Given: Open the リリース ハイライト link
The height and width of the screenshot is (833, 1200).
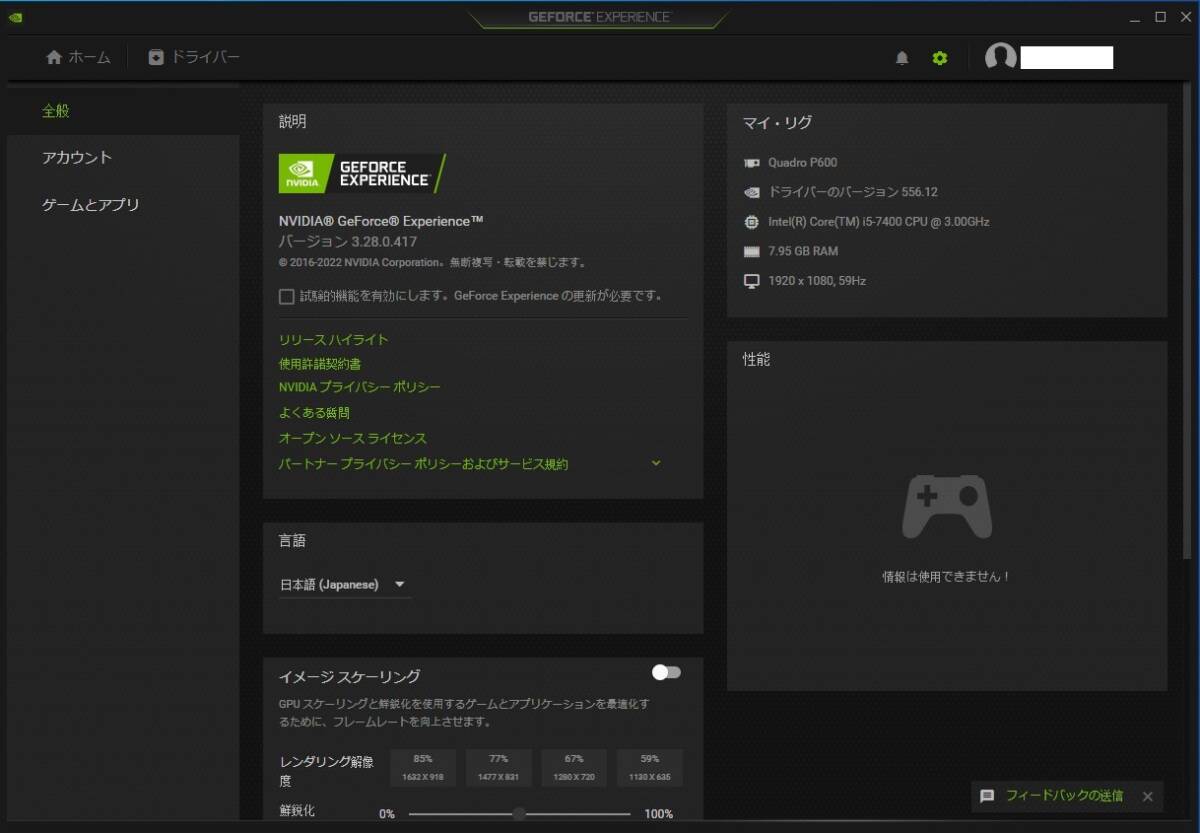Looking at the screenshot, I should click(334, 340).
